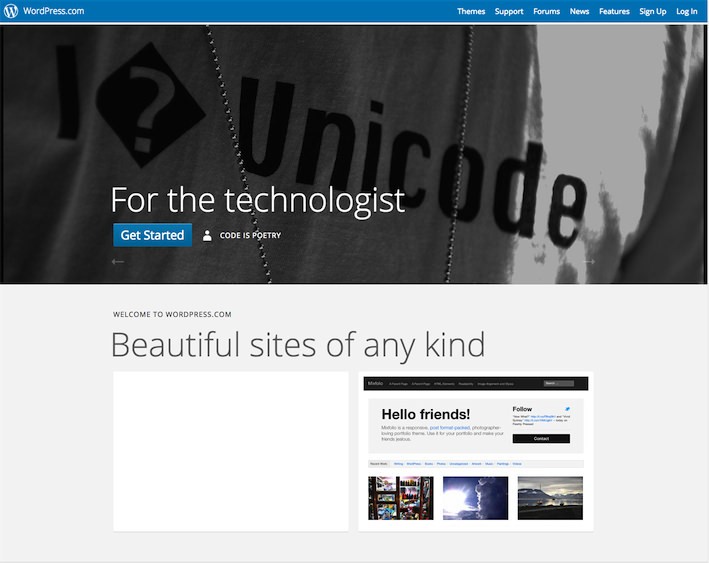The width and height of the screenshot is (709, 563).
Task: Click the blue Get Started button
Action: [152, 235]
